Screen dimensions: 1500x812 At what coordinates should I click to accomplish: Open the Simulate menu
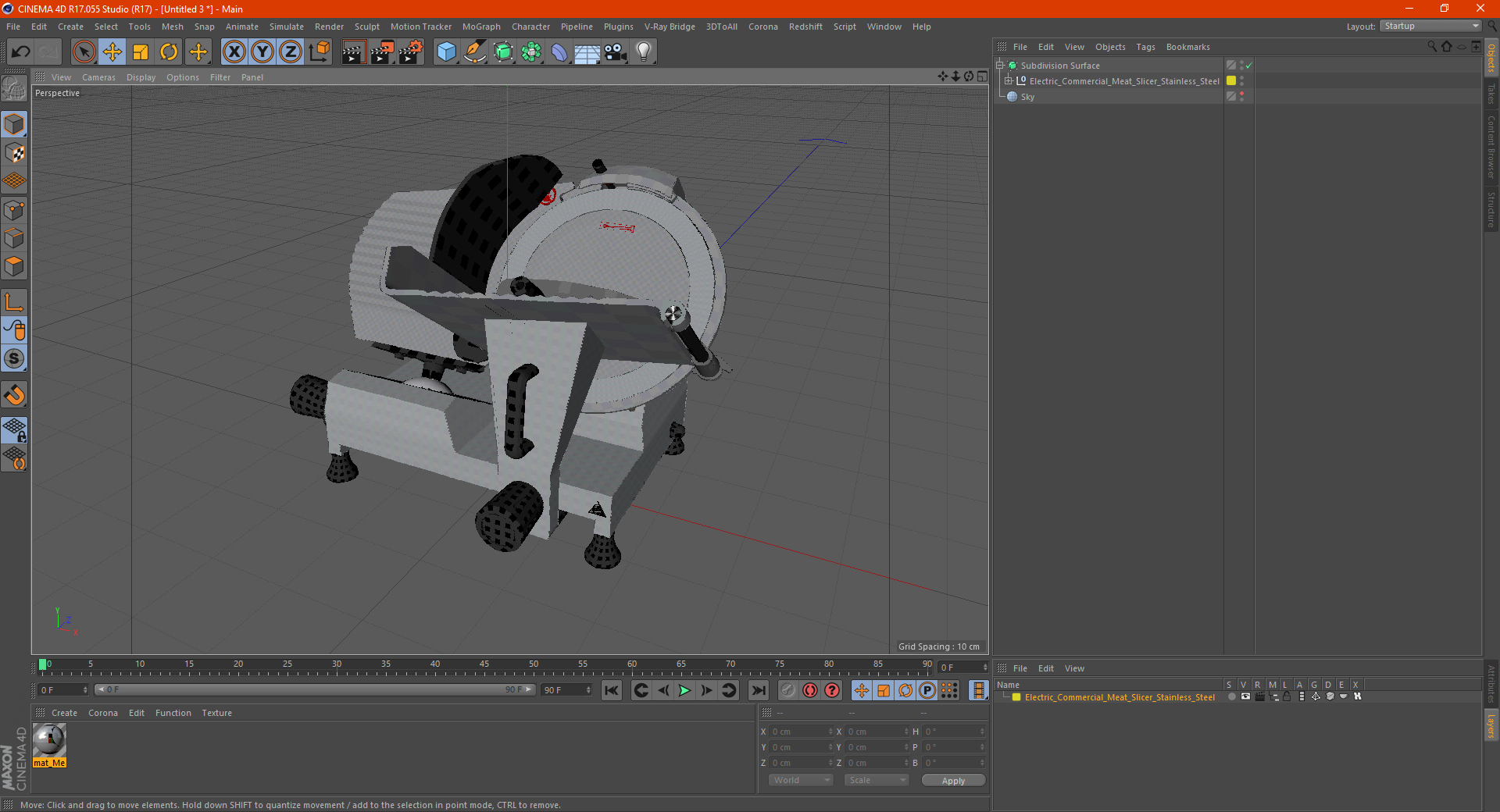pyautogui.click(x=287, y=27)
